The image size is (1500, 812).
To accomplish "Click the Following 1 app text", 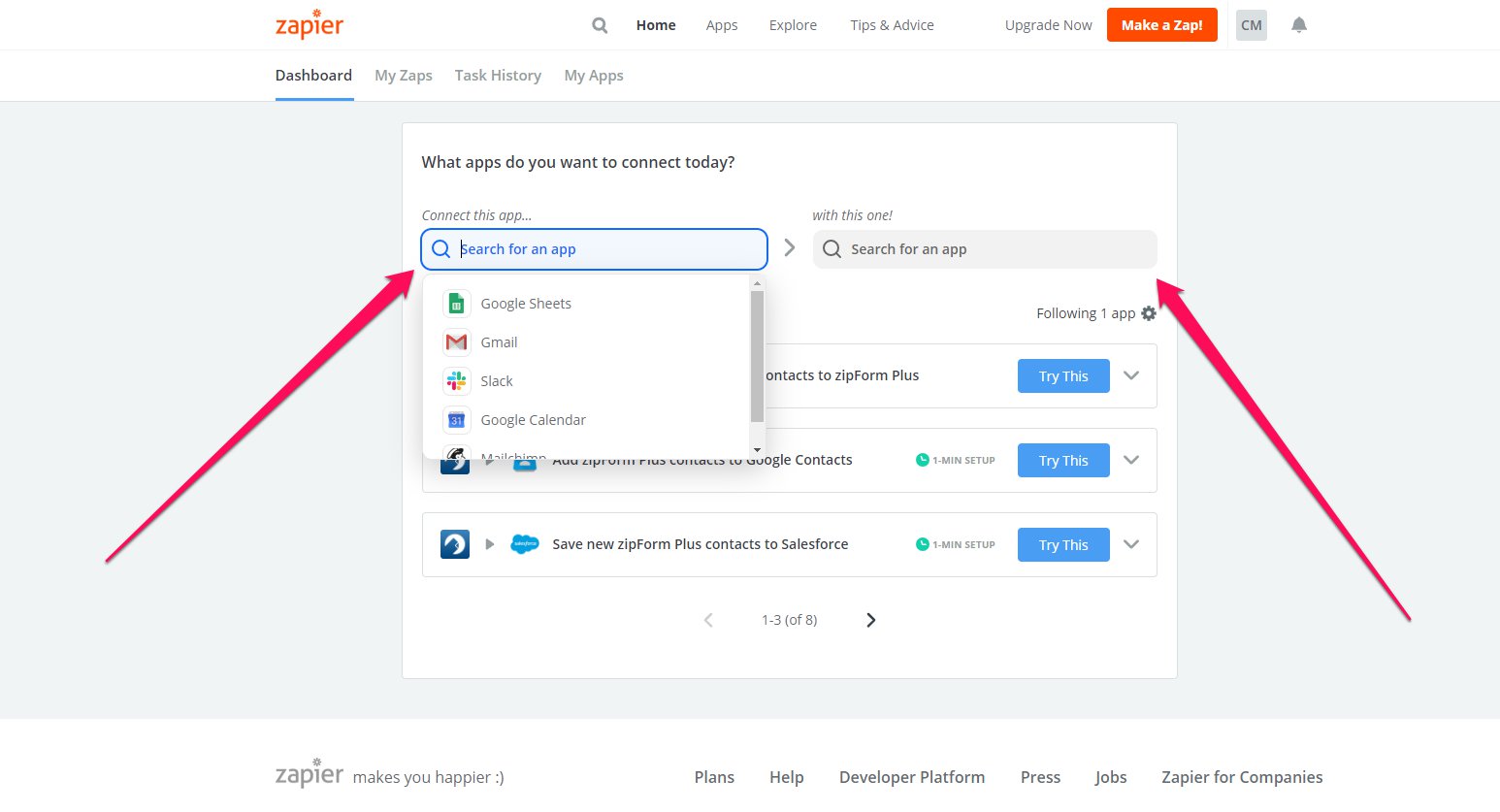I will coord(1086,313).
